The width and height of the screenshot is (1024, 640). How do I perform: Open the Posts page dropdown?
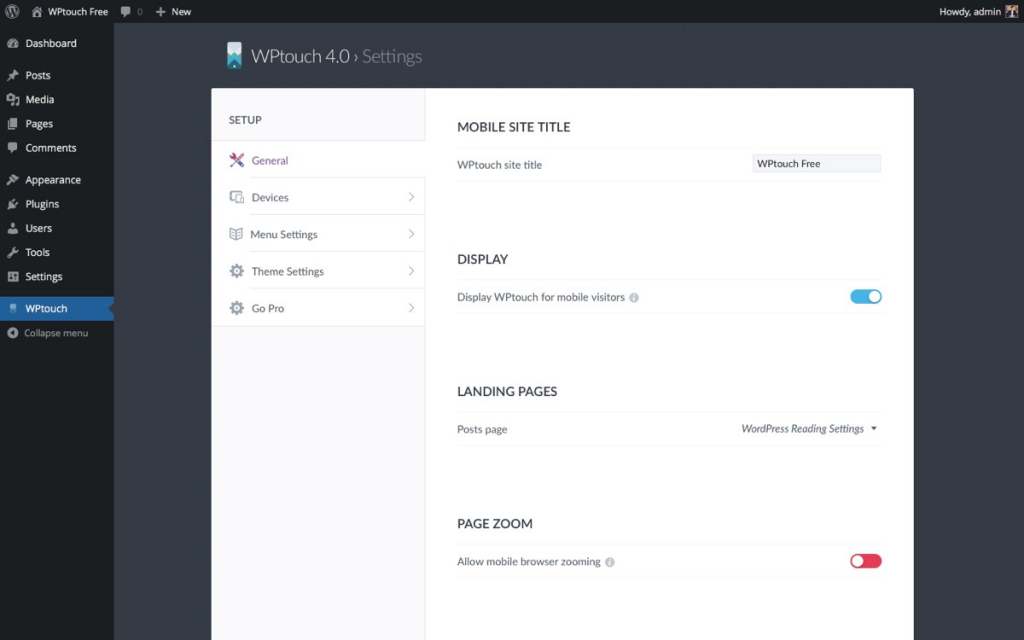tap(808, 429)
